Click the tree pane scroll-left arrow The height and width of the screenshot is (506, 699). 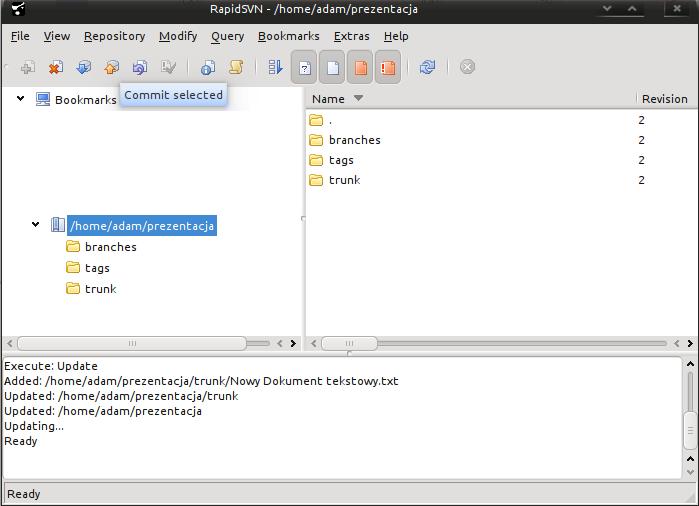coord(9,343)
